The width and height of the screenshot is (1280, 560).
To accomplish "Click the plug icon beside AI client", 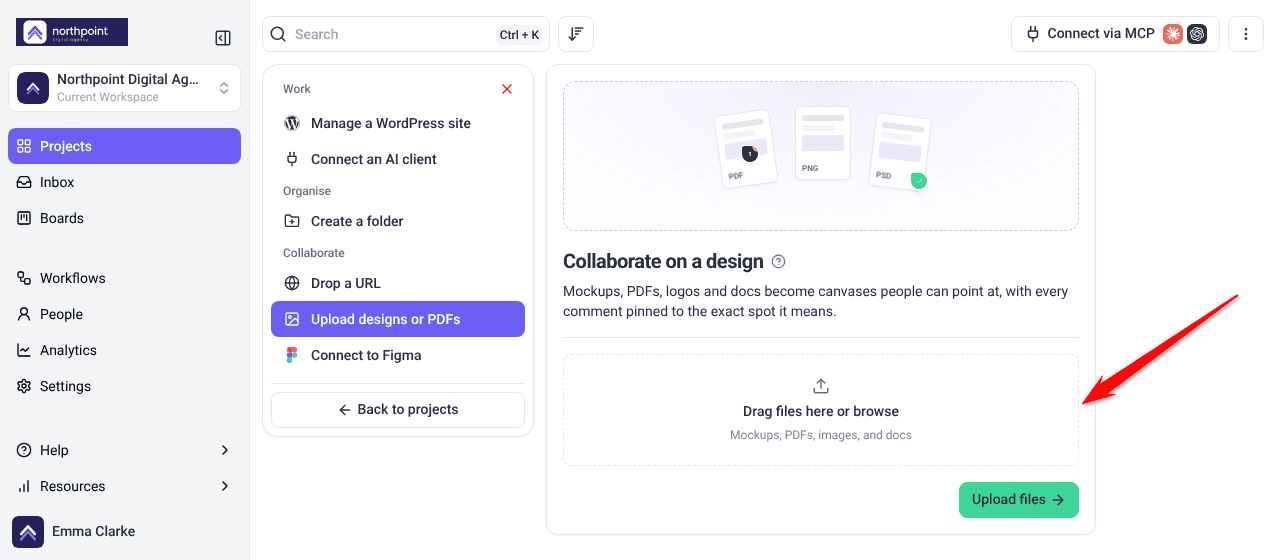I will point(292,159).
